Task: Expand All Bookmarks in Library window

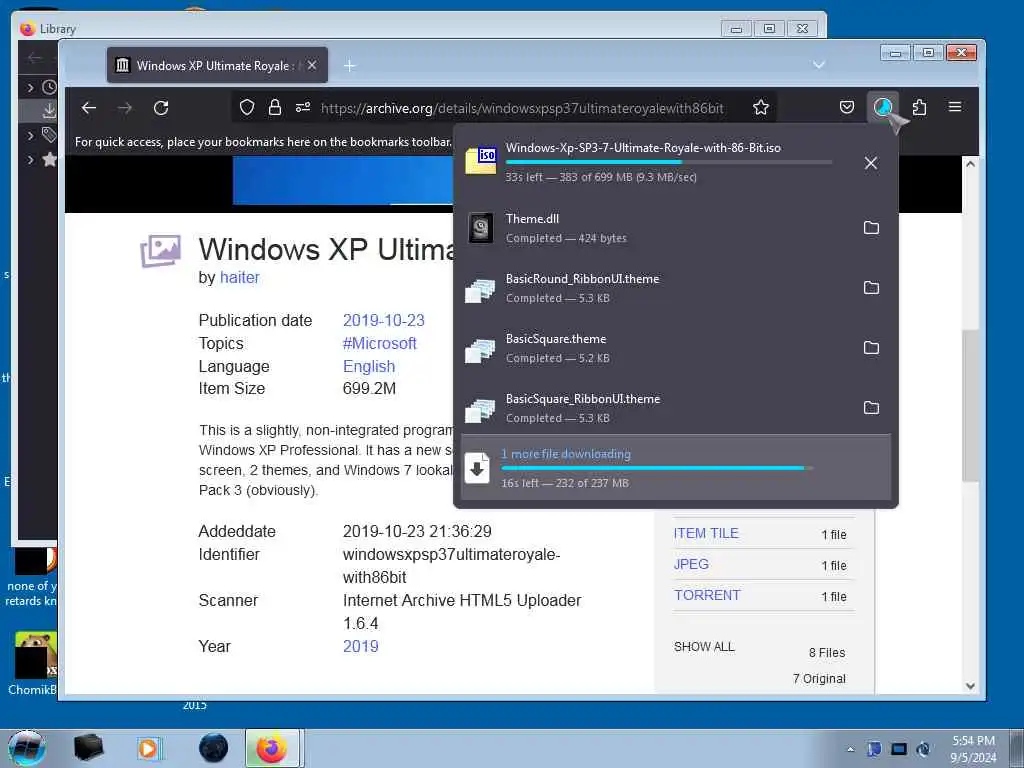Action: [x=30, y=159]
